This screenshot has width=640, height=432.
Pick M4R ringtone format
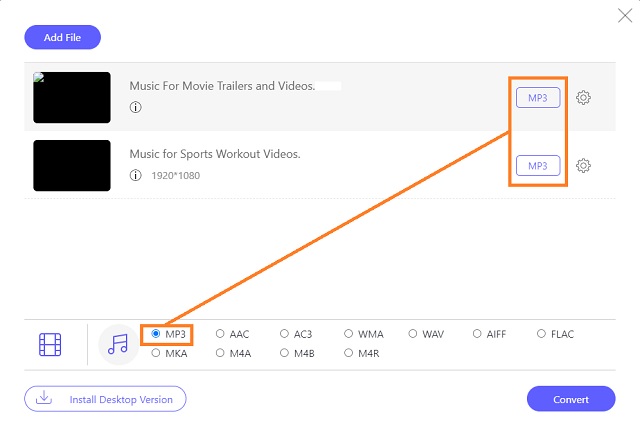[348, 353]
